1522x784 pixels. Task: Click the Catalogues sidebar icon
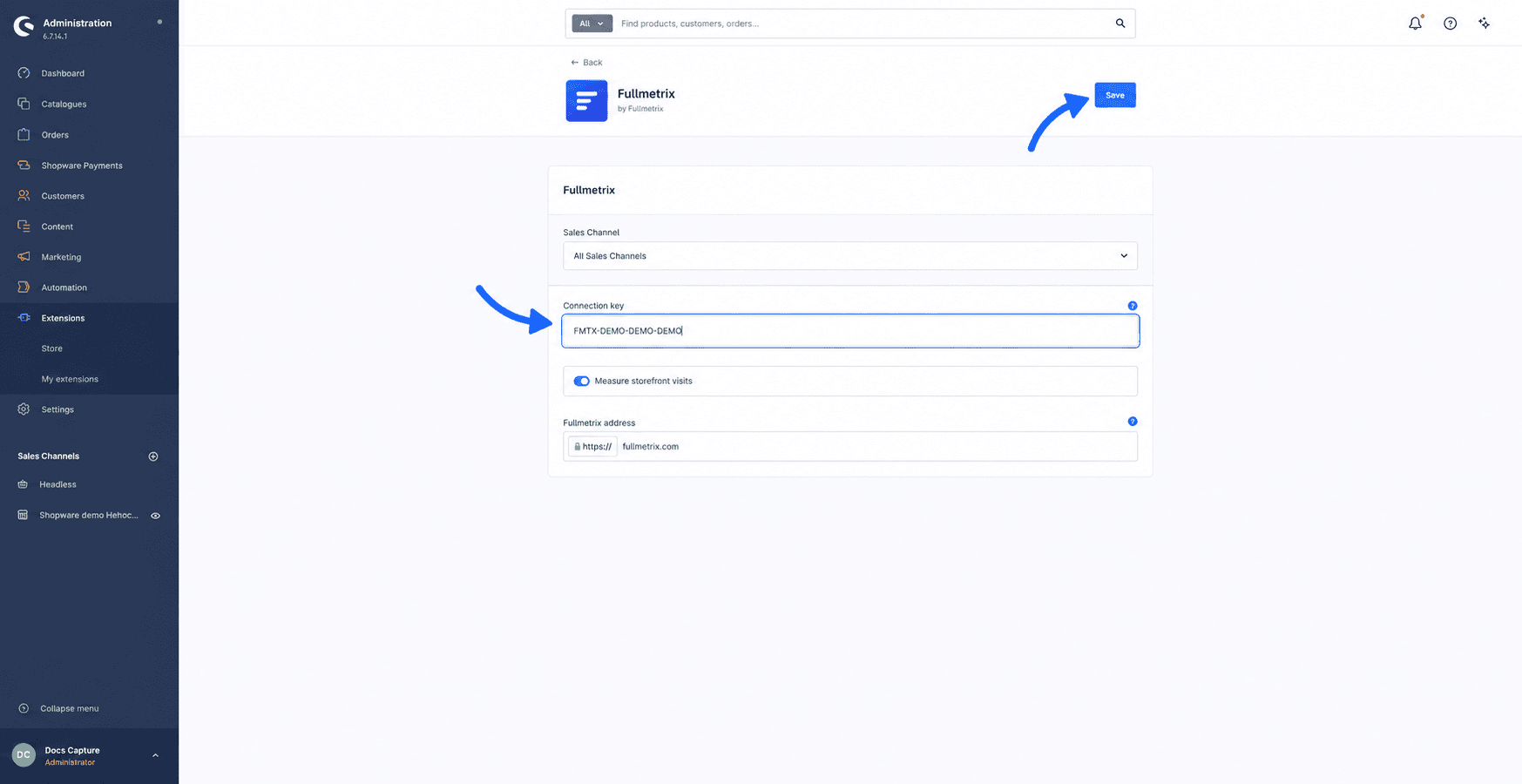(x=24, y=104)
